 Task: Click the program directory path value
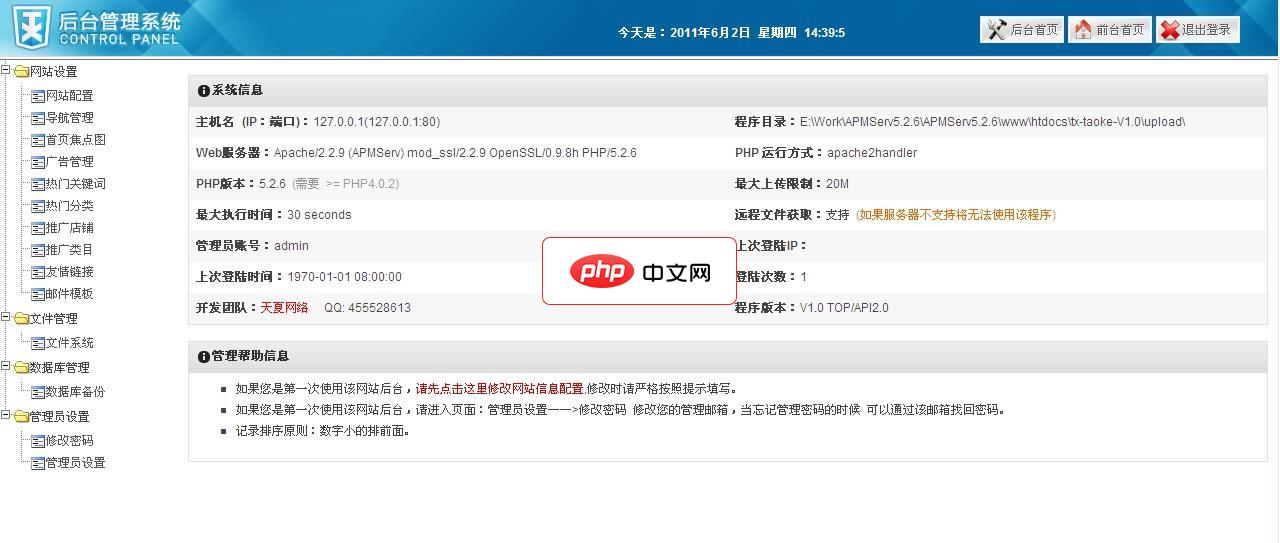(992, 122)
